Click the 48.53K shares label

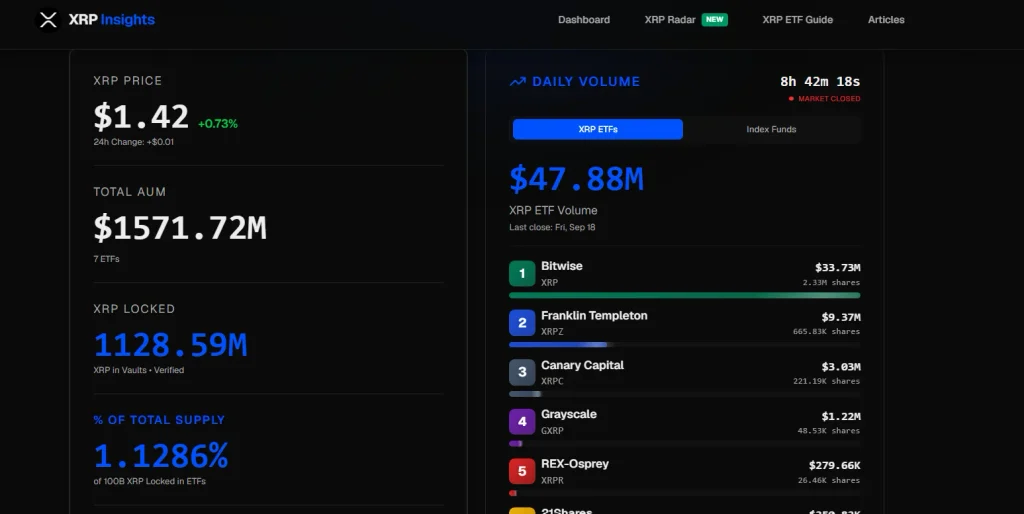click(828, 431)
